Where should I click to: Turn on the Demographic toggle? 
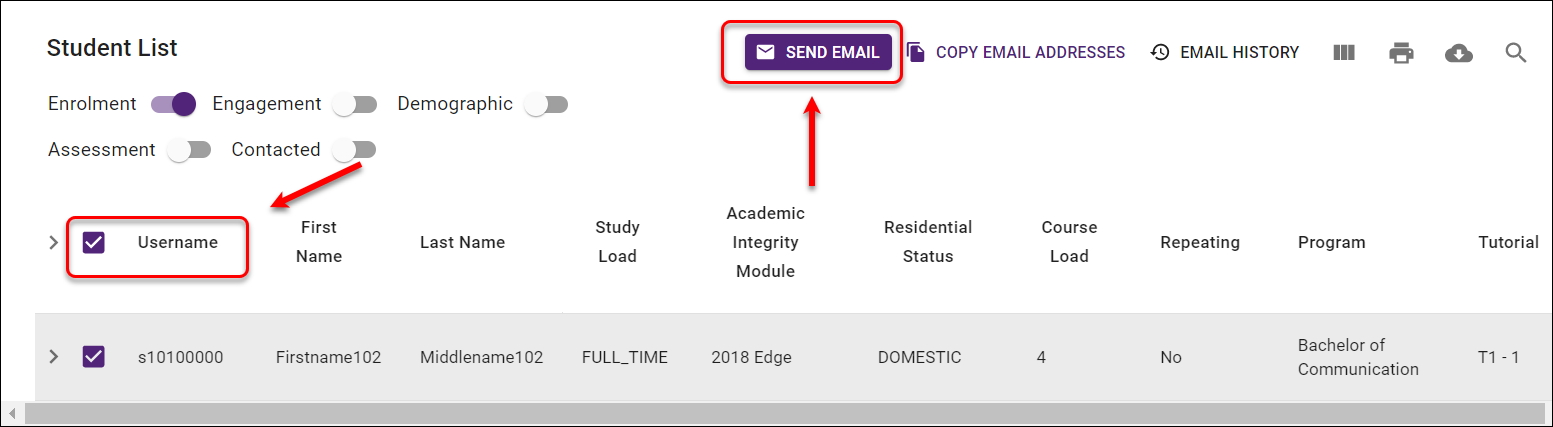[x=546, y=104]
